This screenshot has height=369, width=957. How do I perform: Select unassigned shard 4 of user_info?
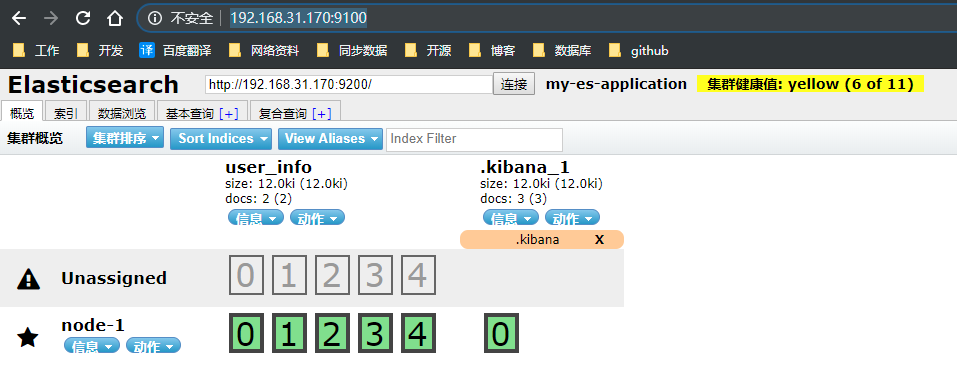coord(418,275)
